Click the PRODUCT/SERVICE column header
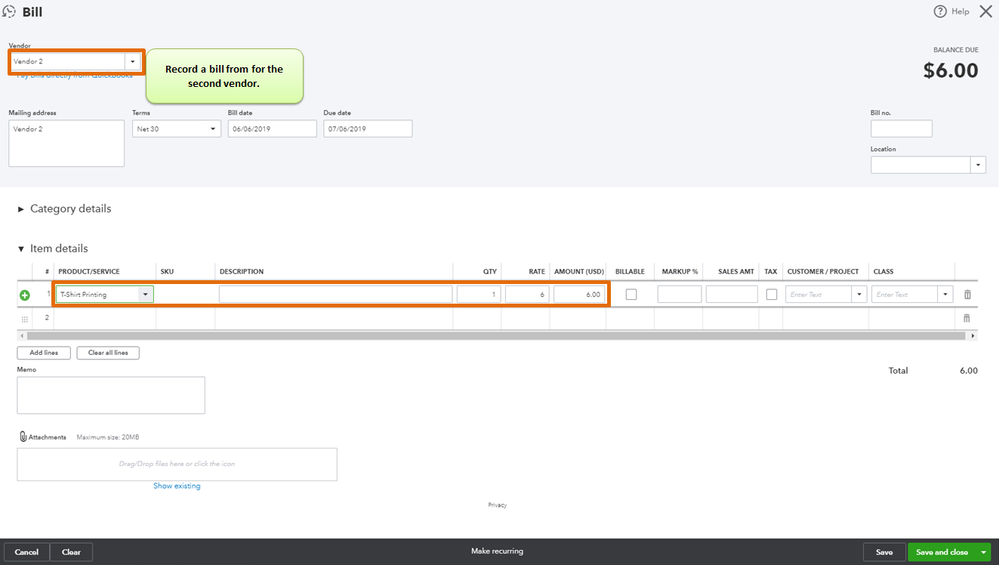The width and height of the screenshot is (999, 565). 89,271
